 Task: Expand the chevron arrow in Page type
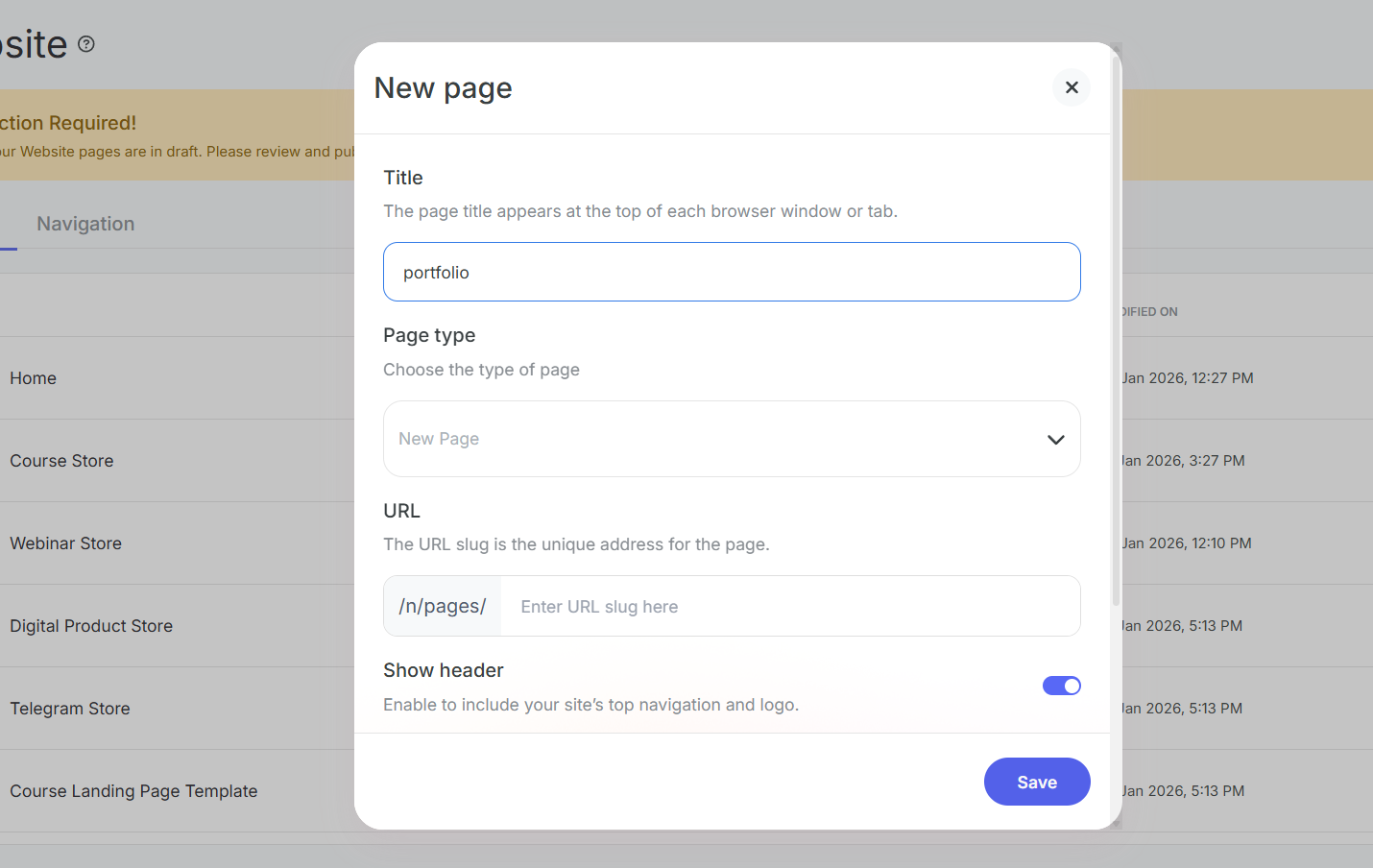(1055, 440)
